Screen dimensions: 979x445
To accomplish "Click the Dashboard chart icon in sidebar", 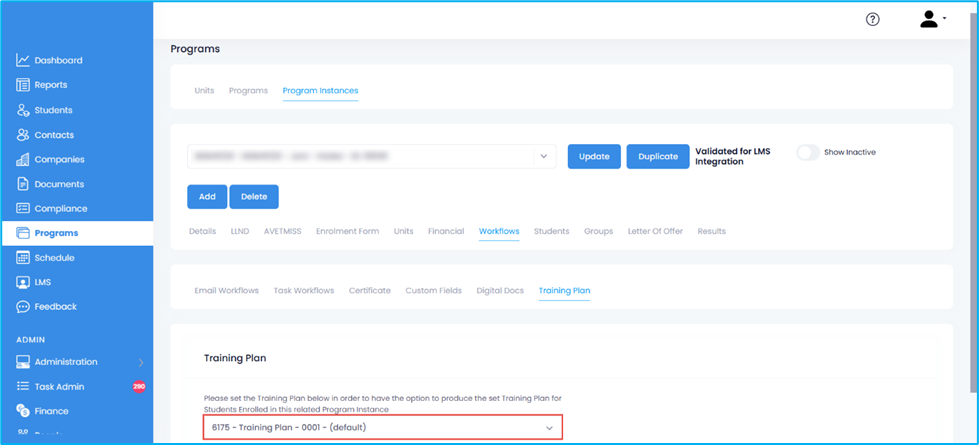I will [23, 61].
